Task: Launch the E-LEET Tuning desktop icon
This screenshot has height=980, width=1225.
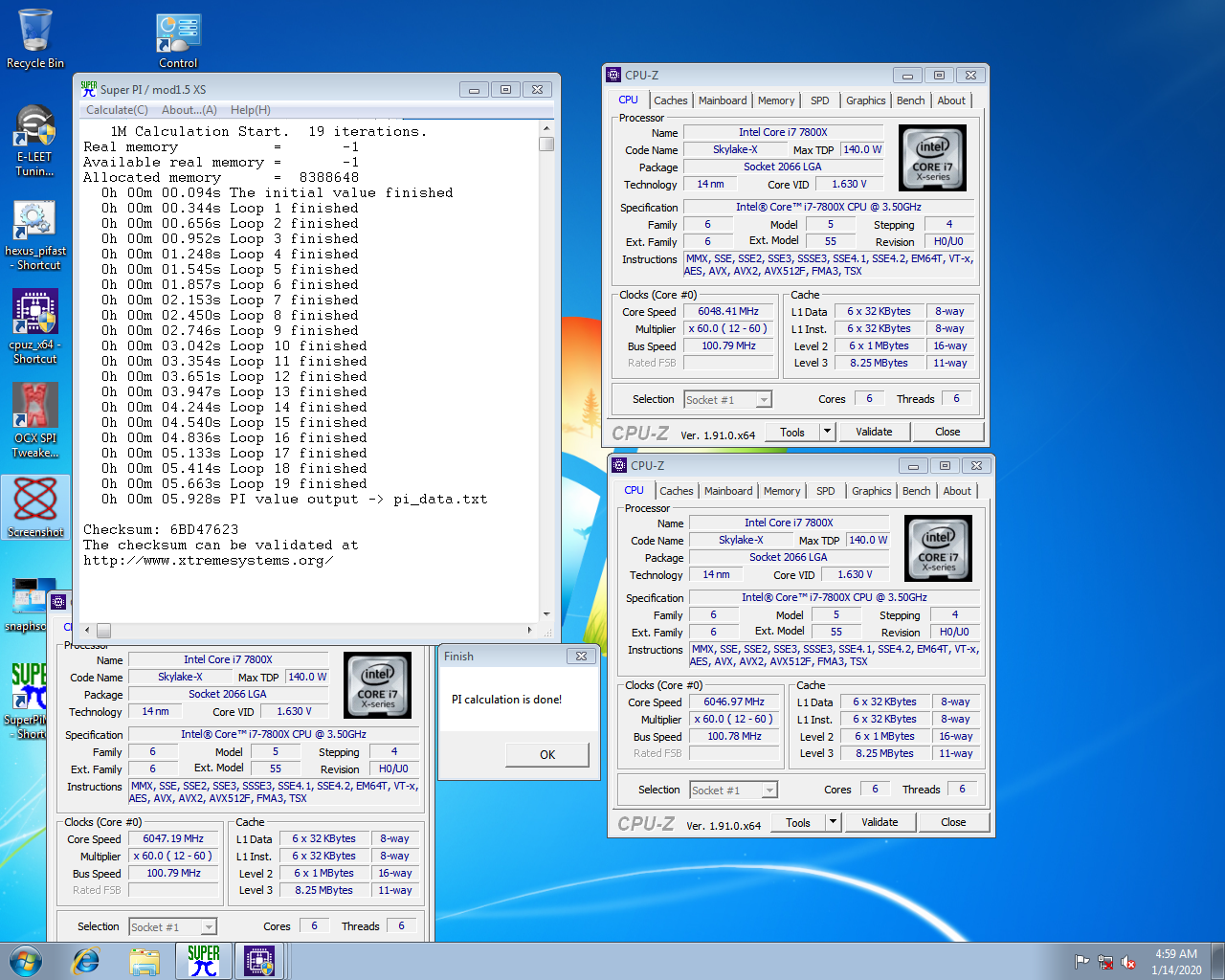Action: coord(34,141)
